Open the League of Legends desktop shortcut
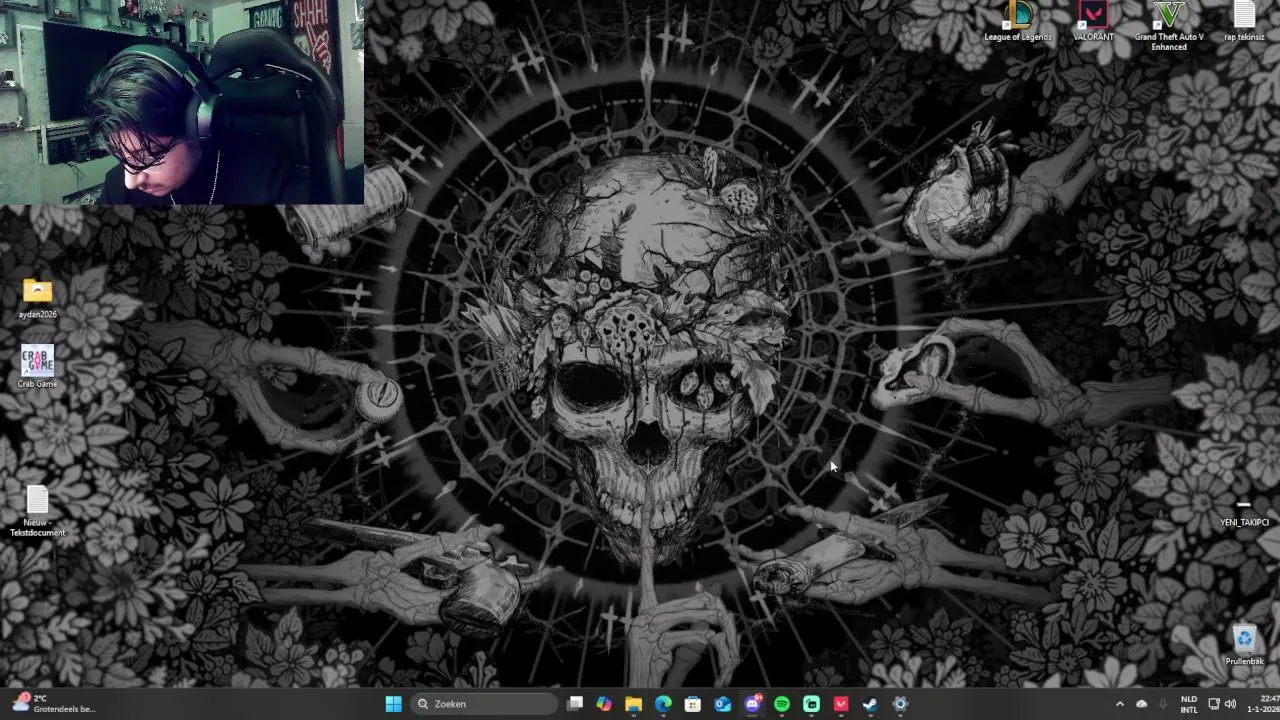 tap(1017, 22)
